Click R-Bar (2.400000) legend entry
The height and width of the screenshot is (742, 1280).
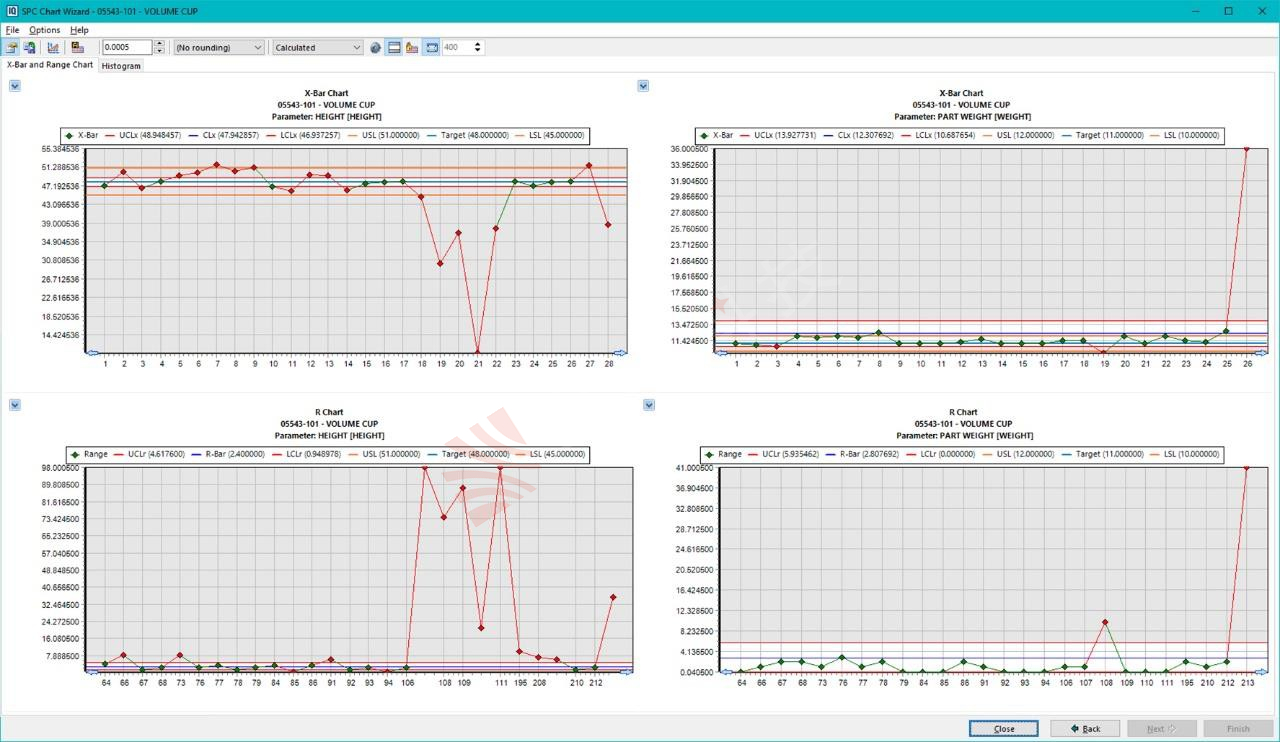coord(227,454)
